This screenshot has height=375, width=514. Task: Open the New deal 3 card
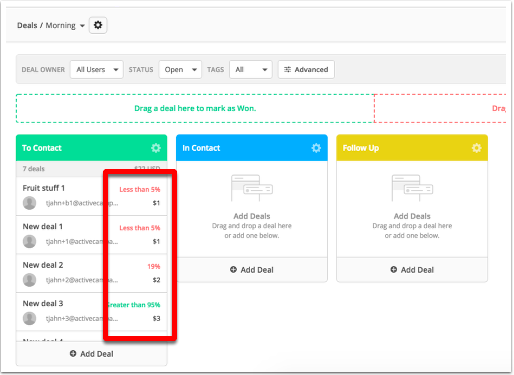(43, 303)
